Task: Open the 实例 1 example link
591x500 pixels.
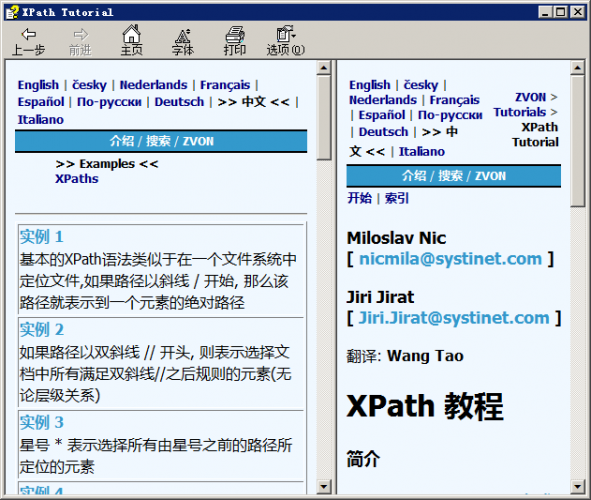Action: tap(41, 237)
